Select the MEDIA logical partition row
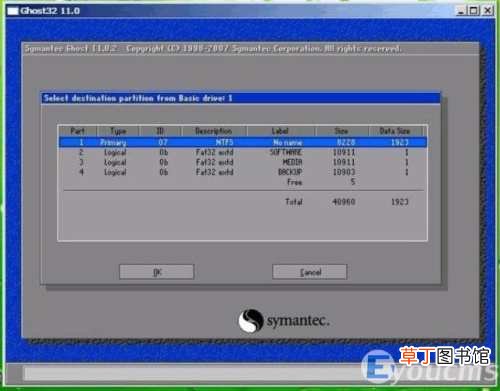Viewport: 500px width, 391px height. coord(243,162)
